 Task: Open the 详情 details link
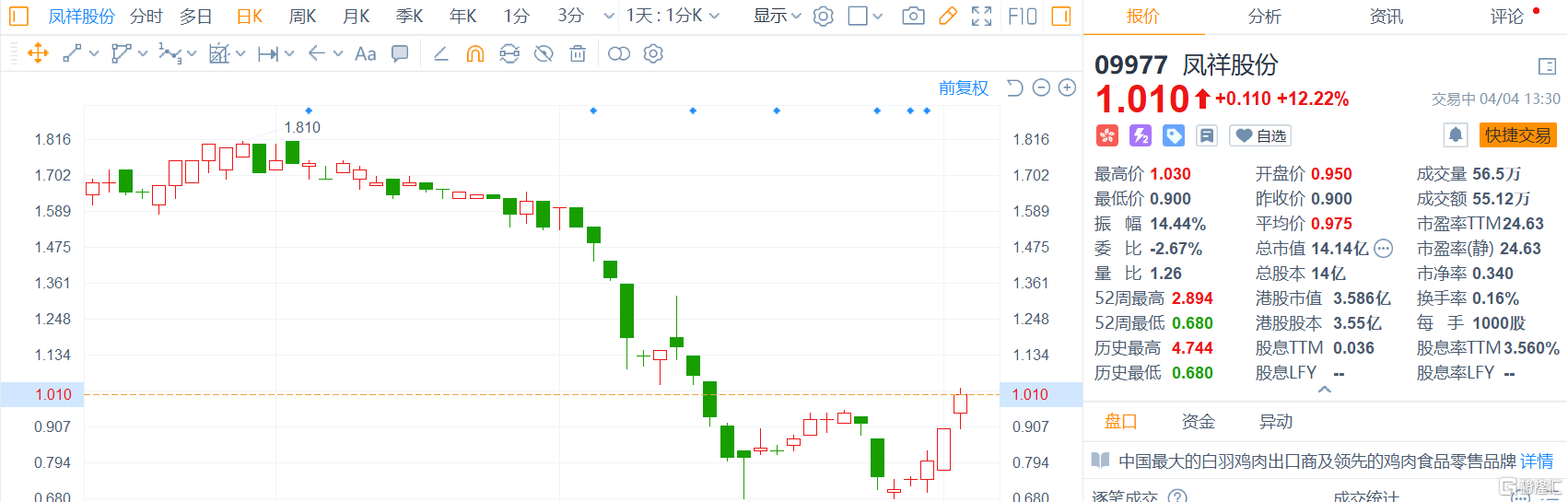(x=1537, y=461)
